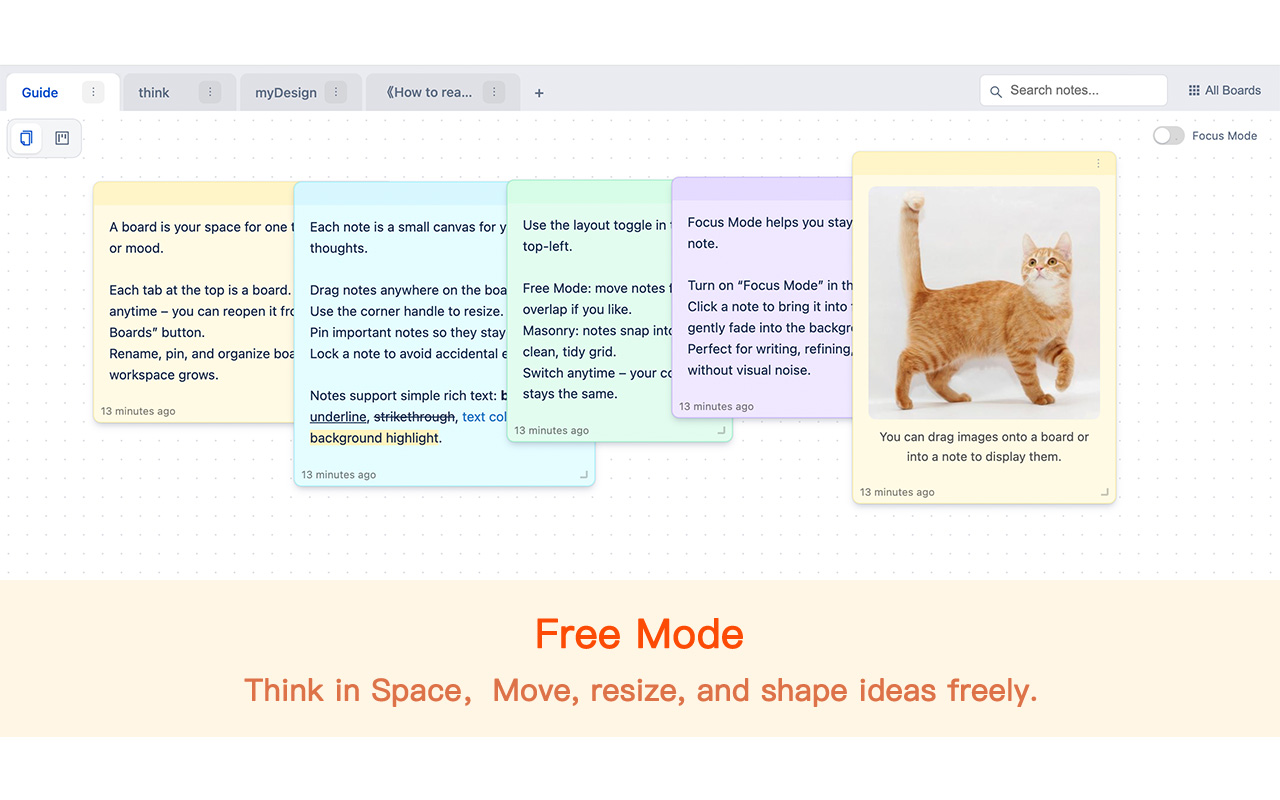
Task: Select the Free Mode layout icon
Action: tap(27, 138)
